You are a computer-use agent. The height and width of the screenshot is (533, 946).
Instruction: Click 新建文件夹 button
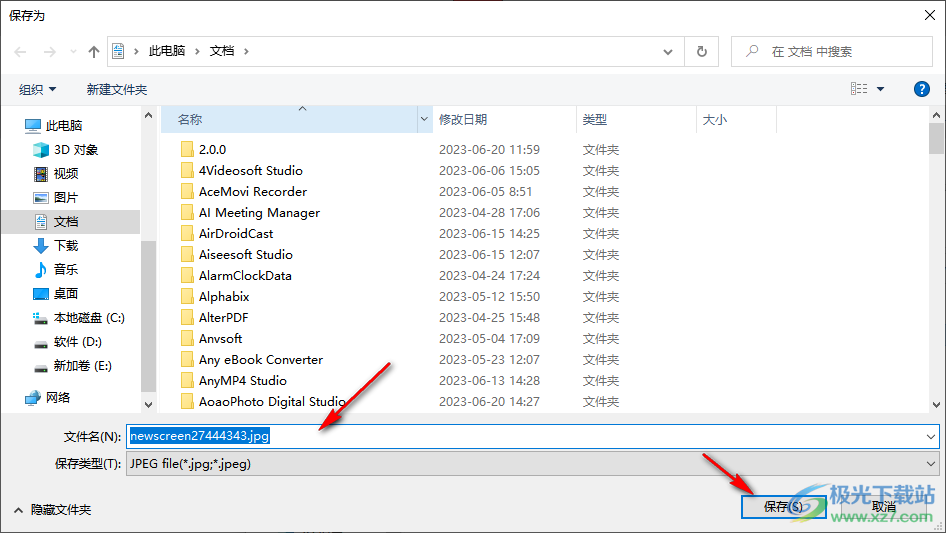(117, 90)
